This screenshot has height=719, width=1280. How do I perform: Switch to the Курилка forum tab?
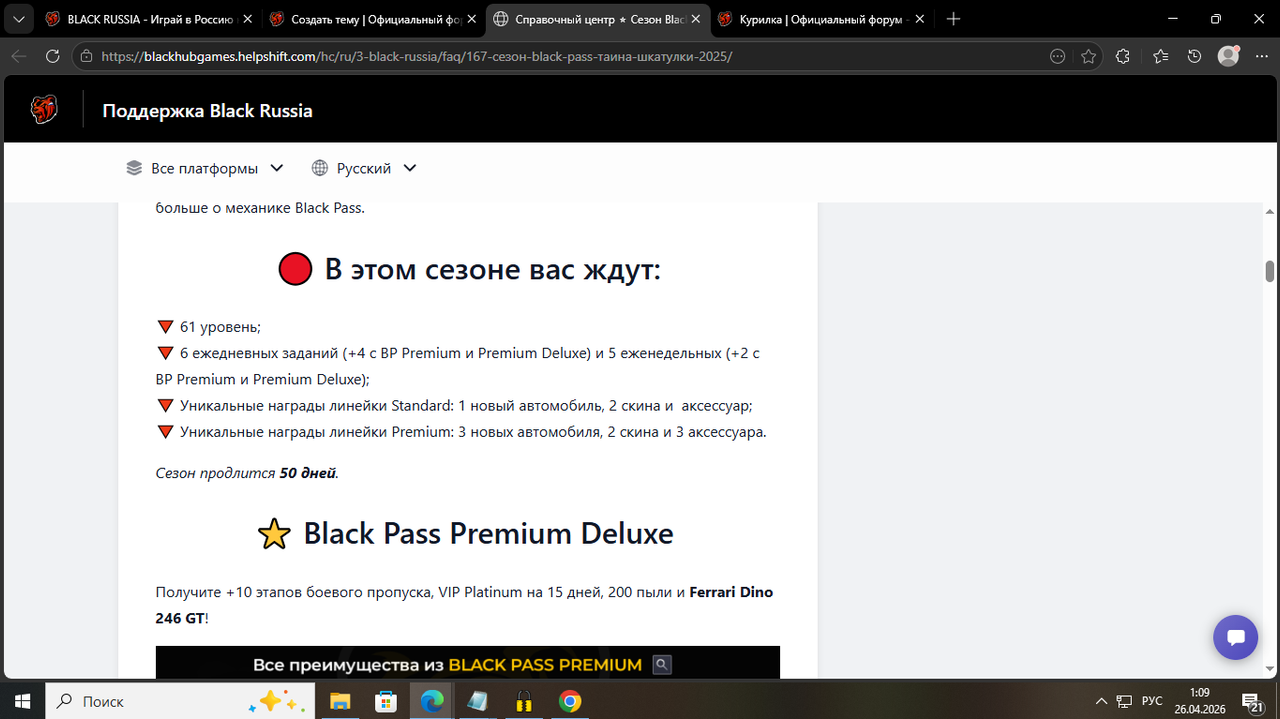pyautogui.click(x=821, y=19)
